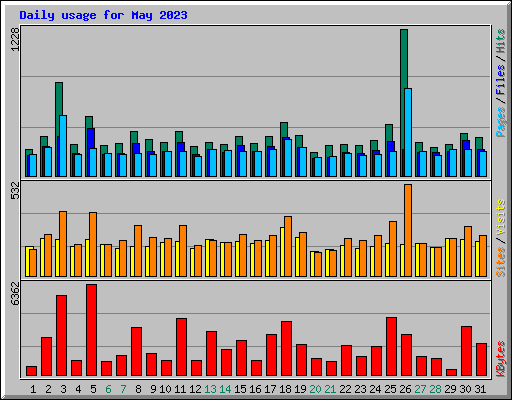Click the 532 visits axis value
The width and height of the screenshot is (512, 400).
pyautogui.click(x=15, y=191)
